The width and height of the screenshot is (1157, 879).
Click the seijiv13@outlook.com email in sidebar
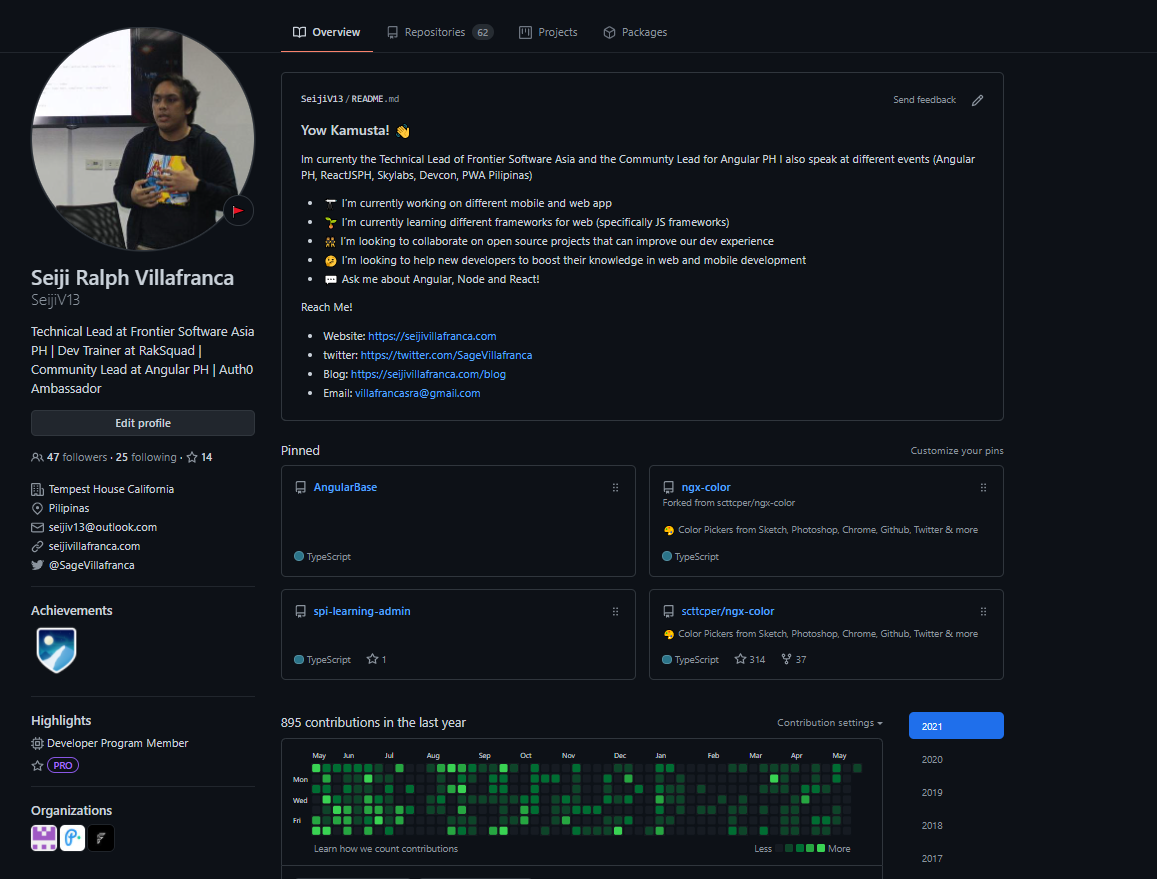point(103,527)
